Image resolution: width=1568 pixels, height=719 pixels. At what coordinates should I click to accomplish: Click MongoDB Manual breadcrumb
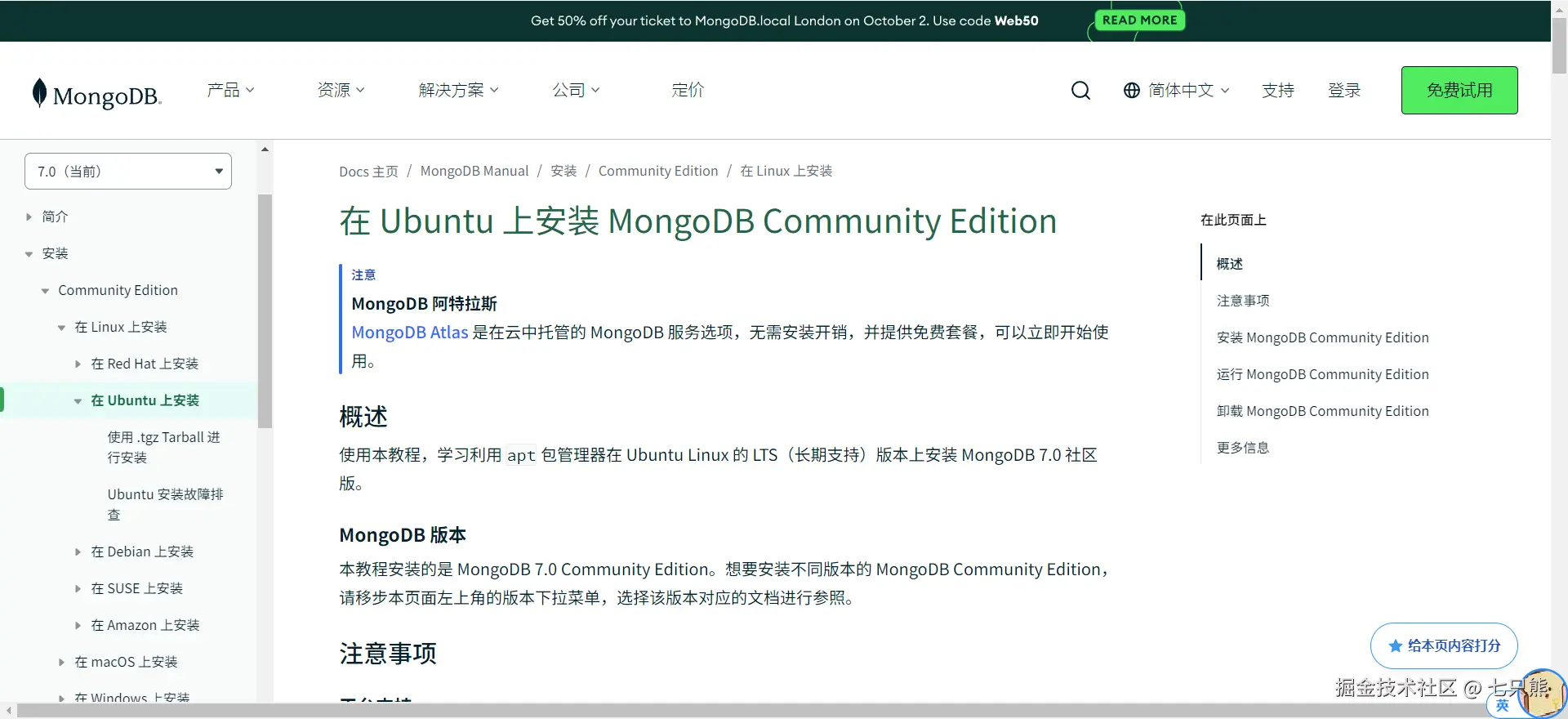(474, 171)
